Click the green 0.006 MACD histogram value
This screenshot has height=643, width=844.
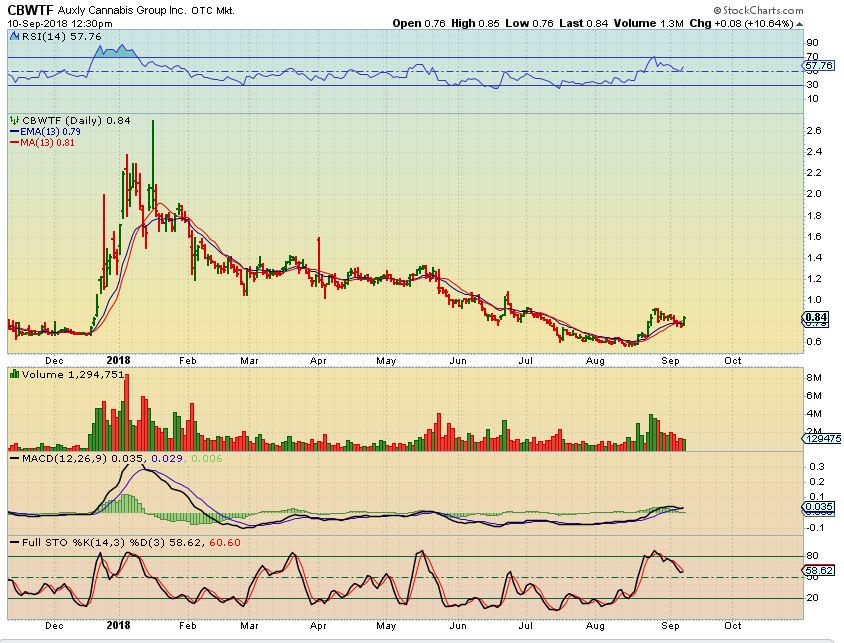pos(207,458)
